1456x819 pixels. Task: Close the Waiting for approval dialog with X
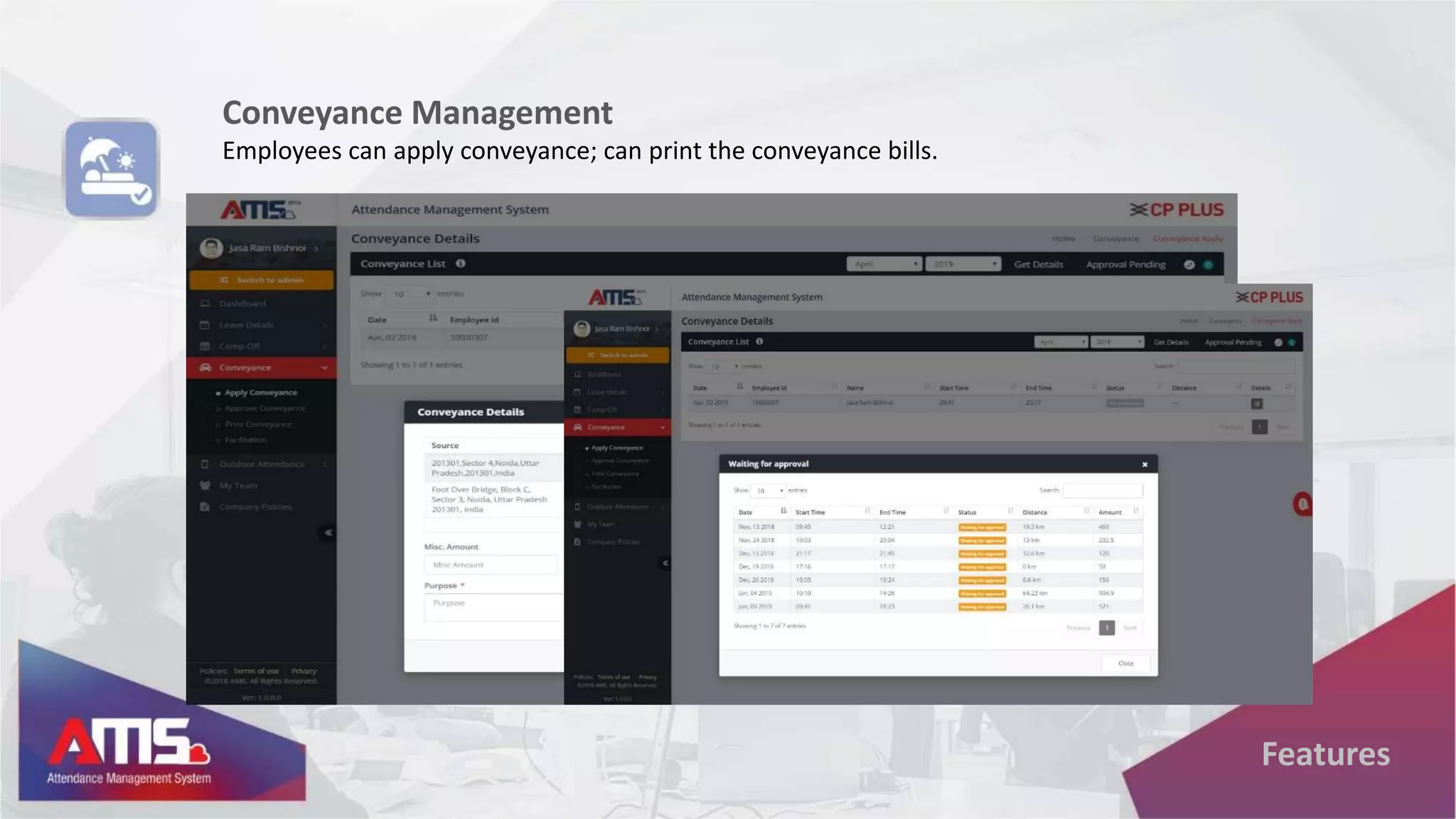[1145, 464]
